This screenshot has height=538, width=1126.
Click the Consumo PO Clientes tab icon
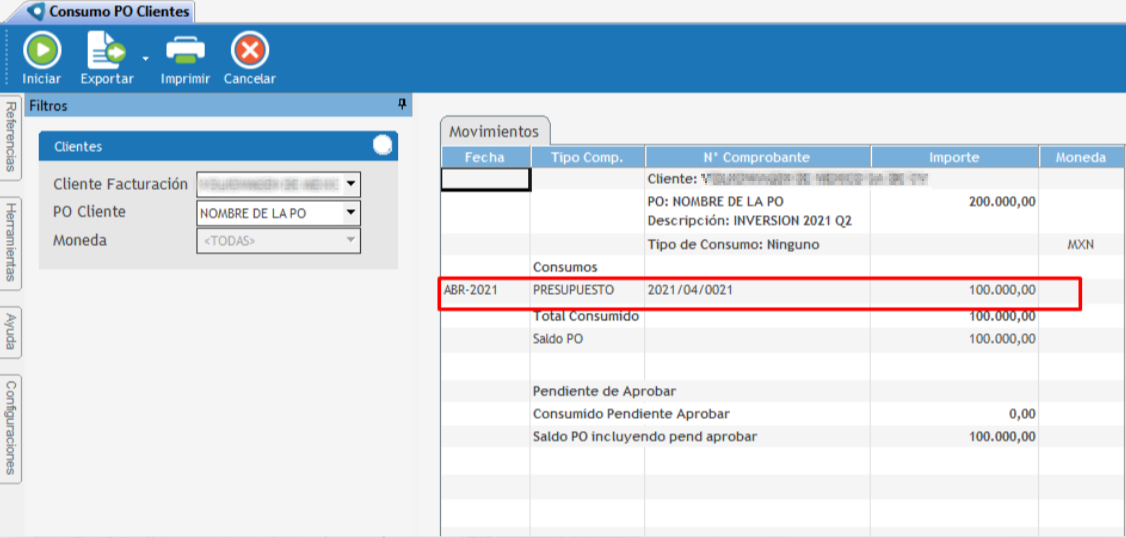(x=37, y=12)
